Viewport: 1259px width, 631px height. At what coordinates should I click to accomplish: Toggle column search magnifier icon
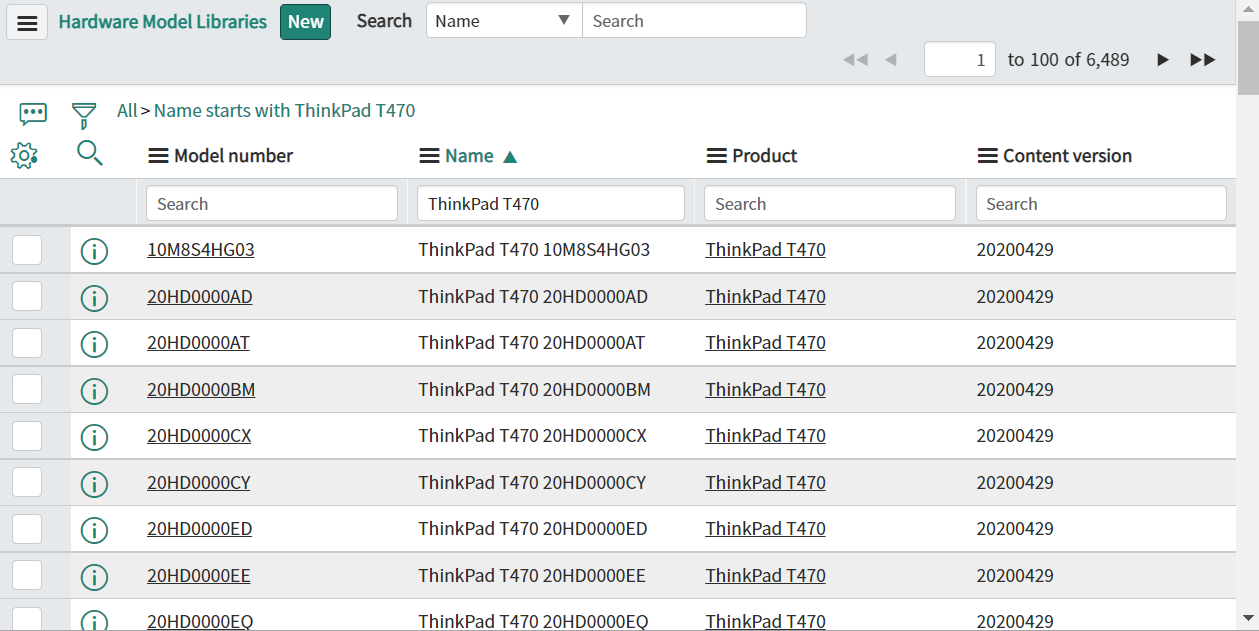pos(90,153)
